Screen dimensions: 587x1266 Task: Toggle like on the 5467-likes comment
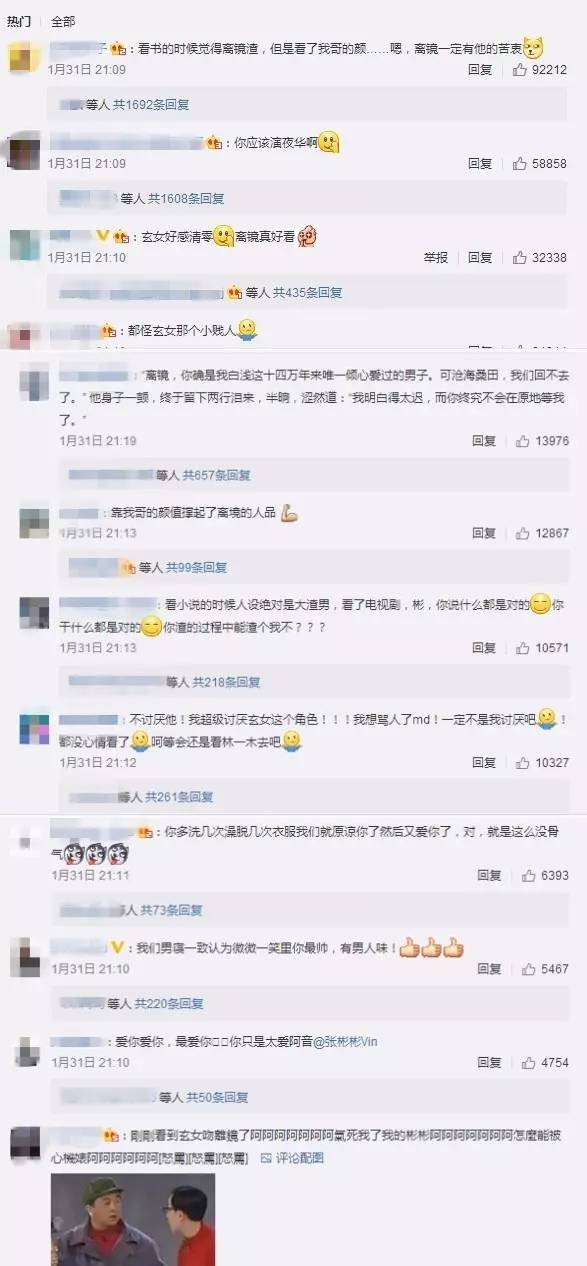coord(528,969)
